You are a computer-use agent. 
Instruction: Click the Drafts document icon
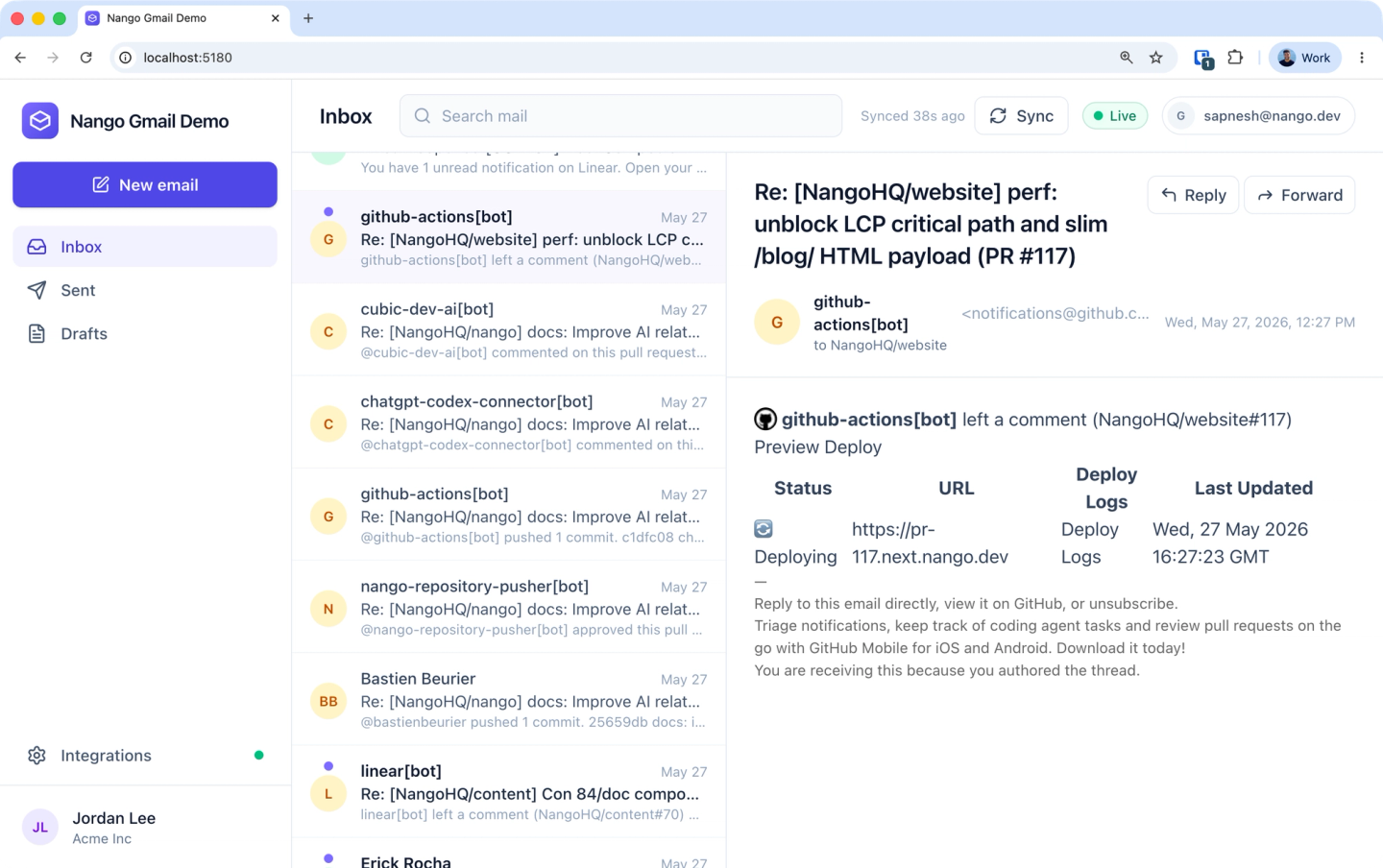[x=36, y=333]
